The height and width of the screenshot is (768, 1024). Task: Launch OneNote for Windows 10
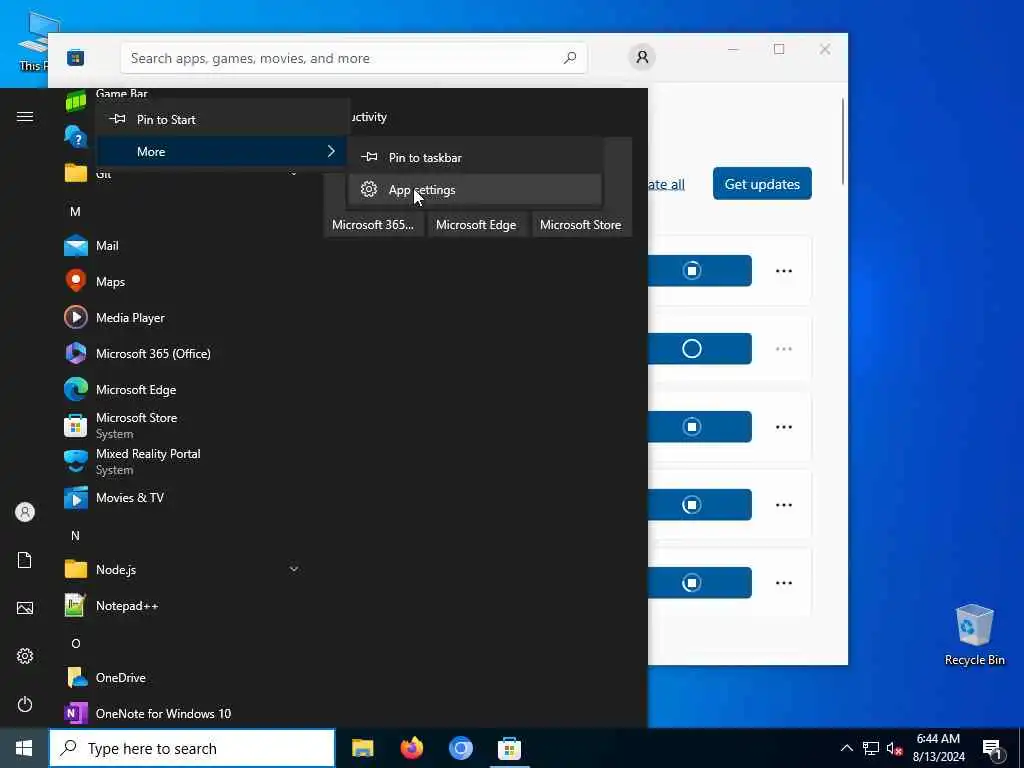pyautogui.click(x=183, y=713)
